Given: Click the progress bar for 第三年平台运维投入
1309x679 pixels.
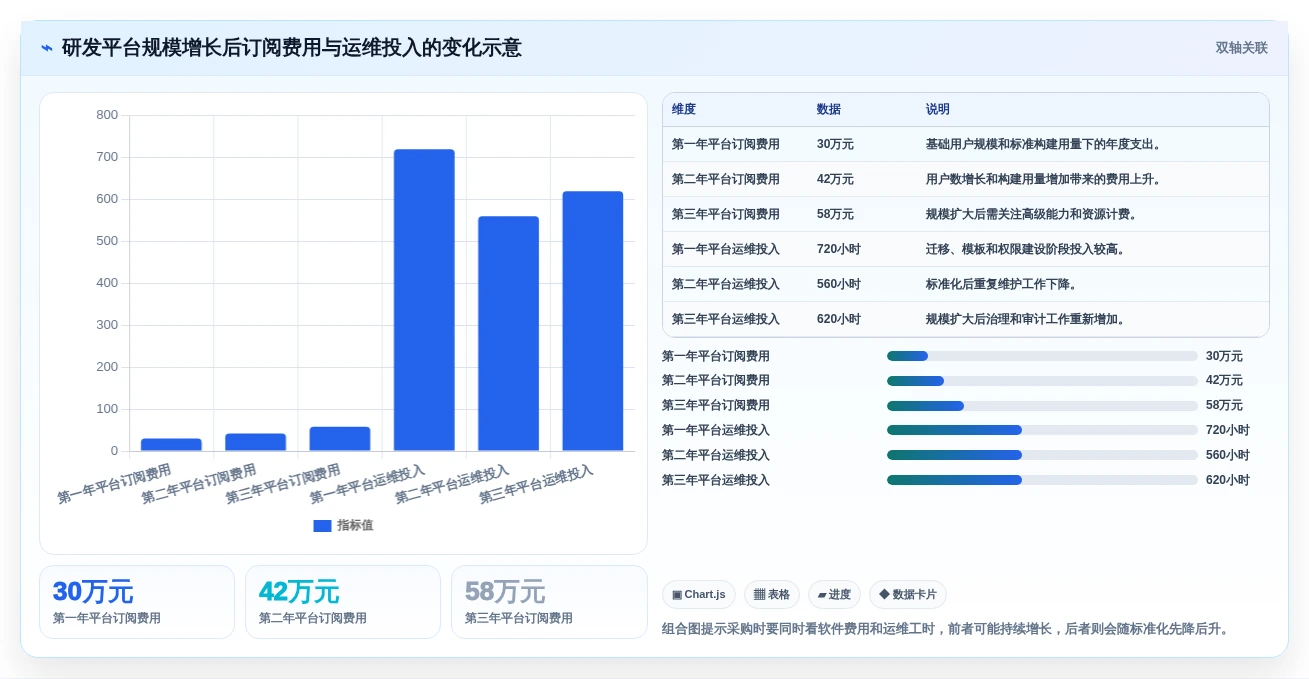Looking at the screenshot, I should 1042,480.
